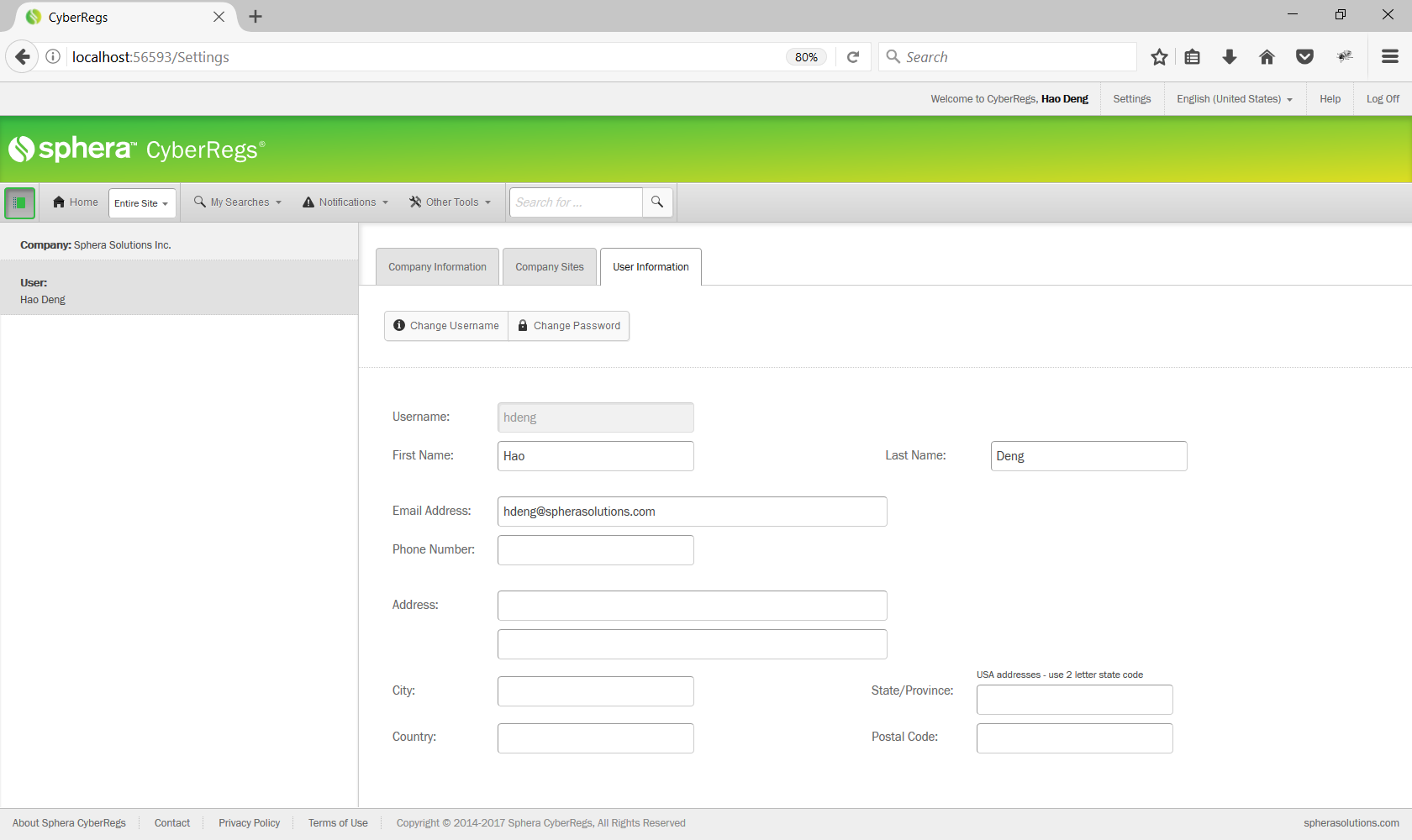
Task: Open the Terms of Use footer link
Action: click(338, 823)
